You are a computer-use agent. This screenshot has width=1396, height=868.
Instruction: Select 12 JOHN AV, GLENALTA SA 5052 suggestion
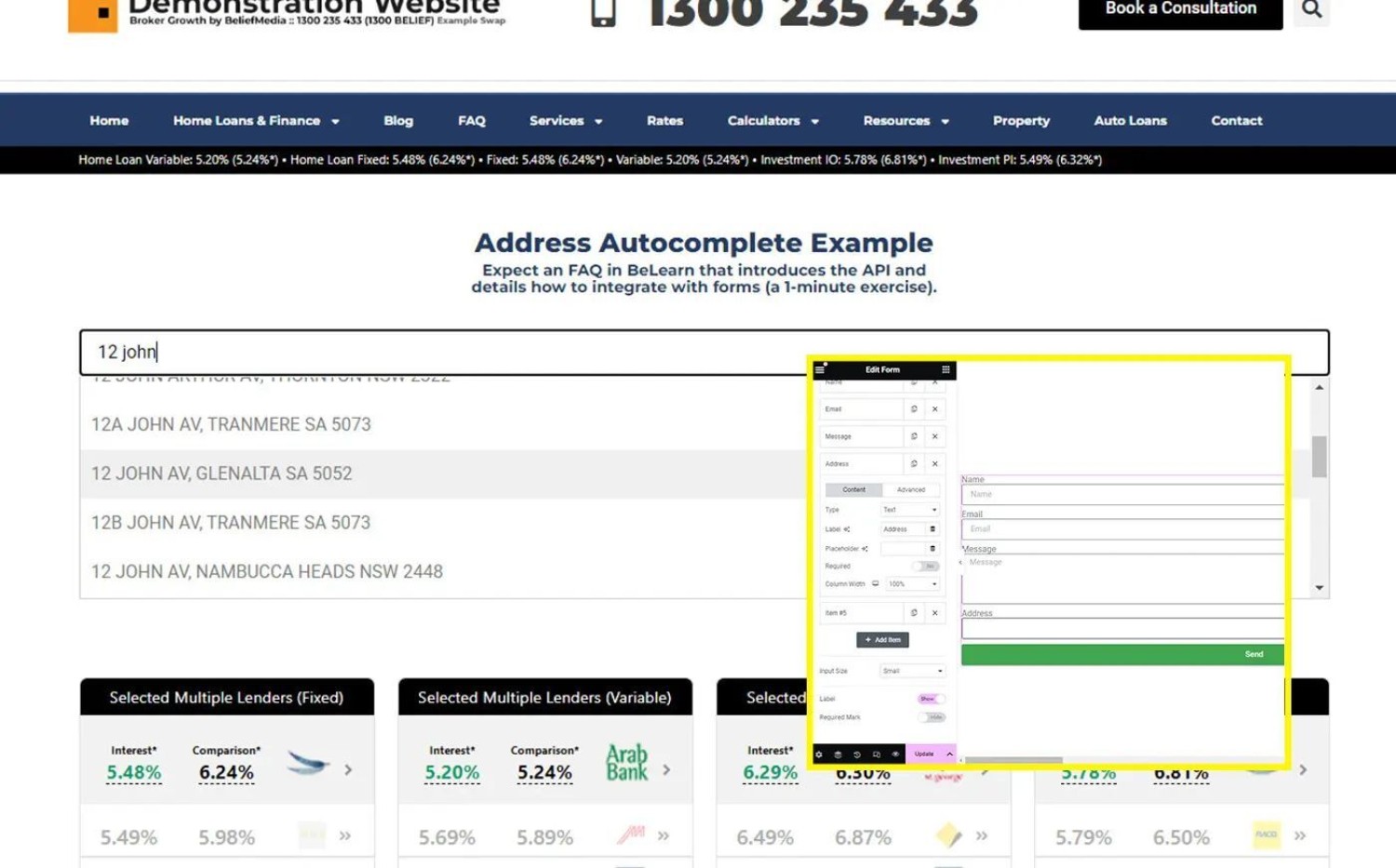point(221,474)
